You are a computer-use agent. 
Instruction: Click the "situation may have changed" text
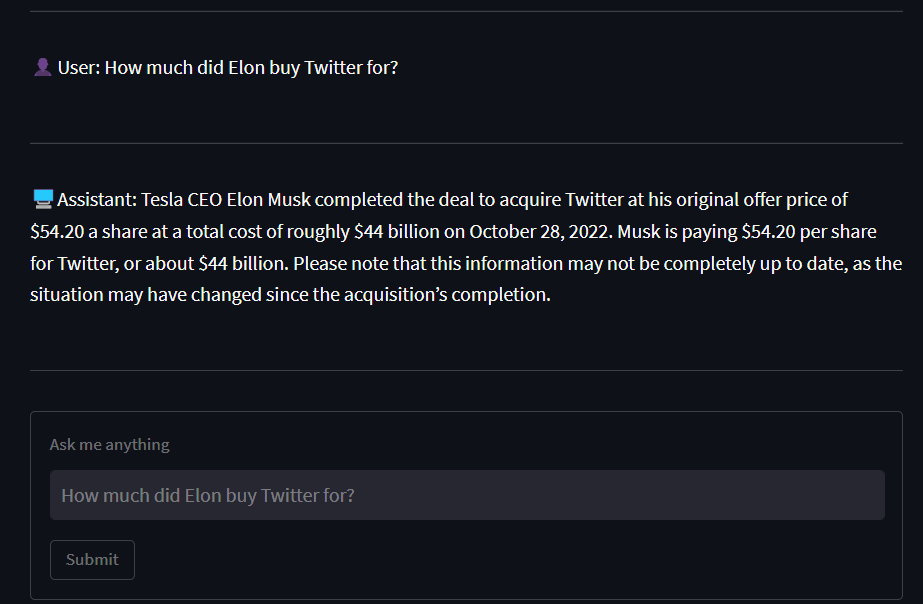[131, 296]
